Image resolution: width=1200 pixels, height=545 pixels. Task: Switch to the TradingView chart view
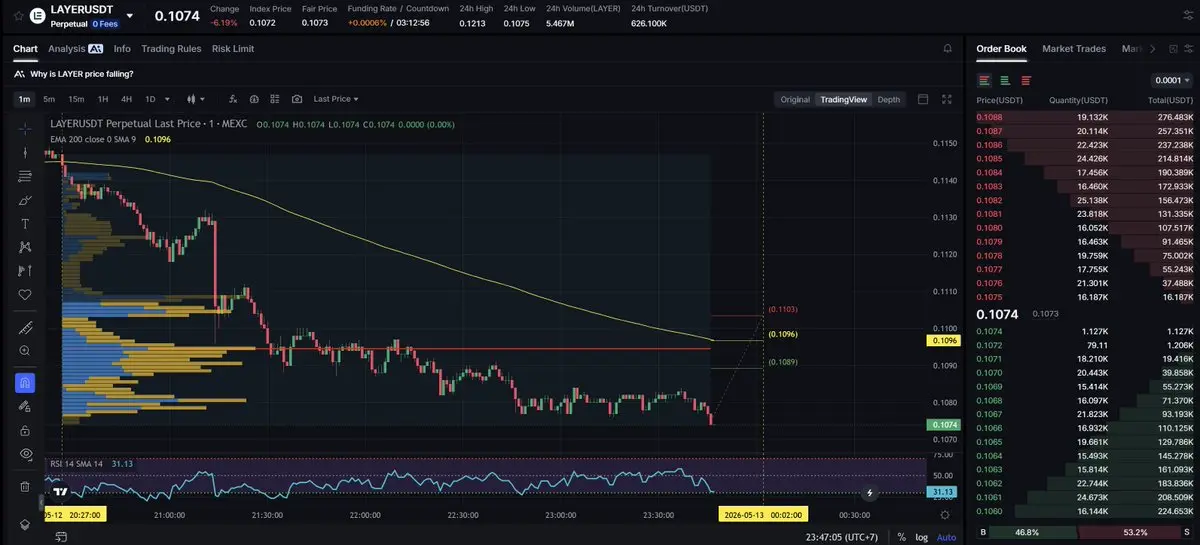click(843, 99)
